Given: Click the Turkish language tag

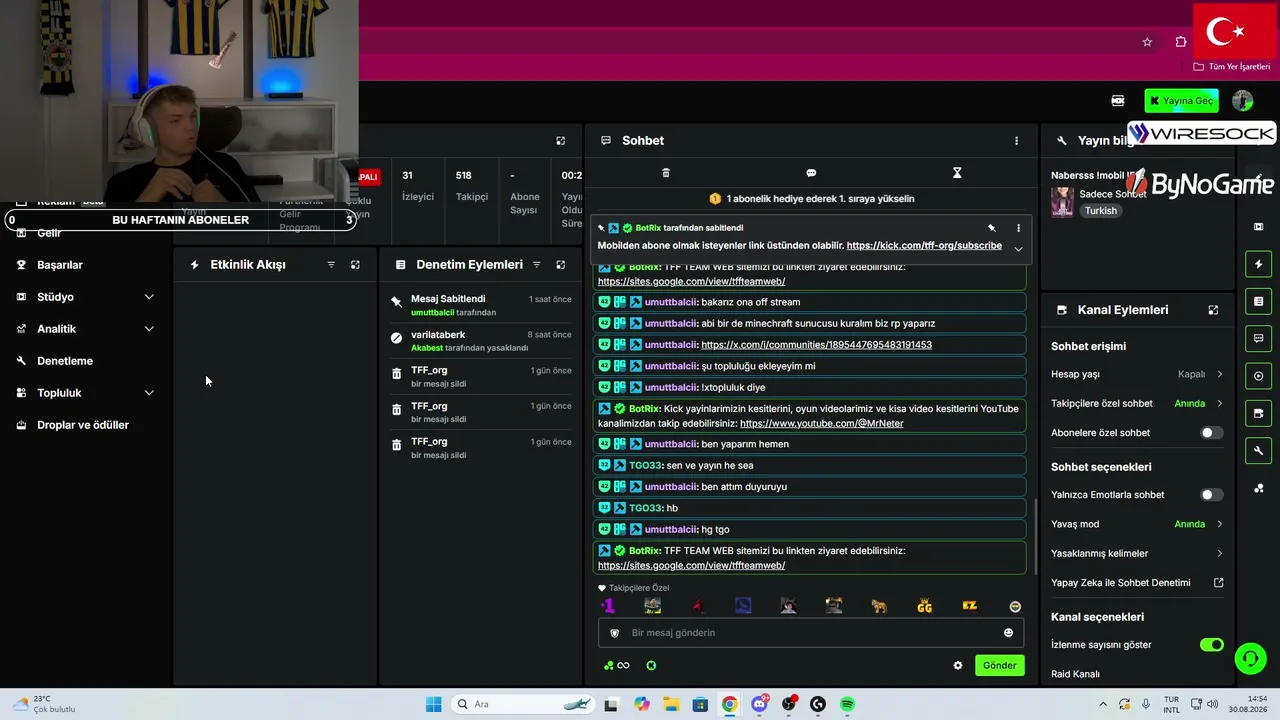Looking at the screenshot, I should click(1101, 211).
